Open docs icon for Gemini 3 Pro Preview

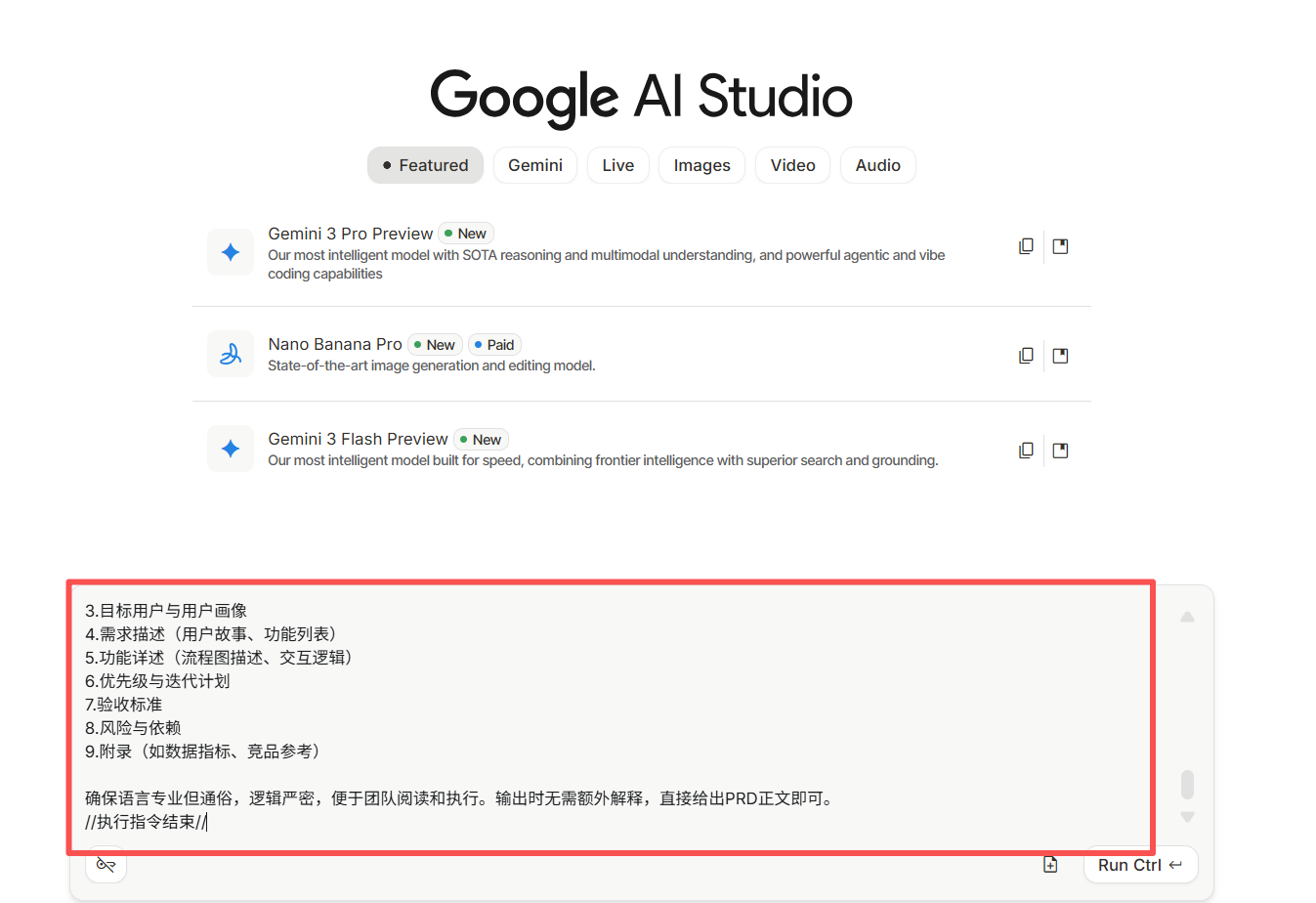coord(1060,246)
